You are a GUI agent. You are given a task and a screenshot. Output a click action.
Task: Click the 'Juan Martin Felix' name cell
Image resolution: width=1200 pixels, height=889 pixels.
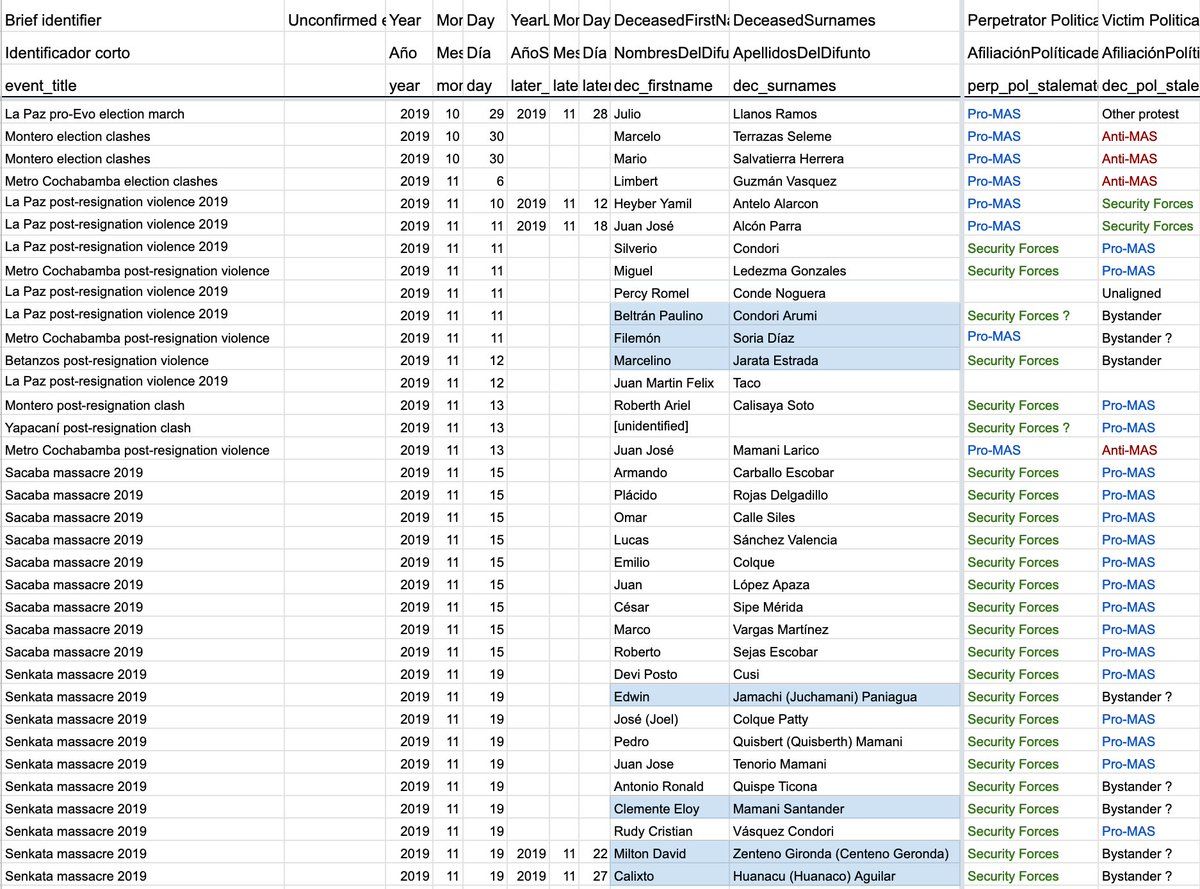[x=664, y=383]
